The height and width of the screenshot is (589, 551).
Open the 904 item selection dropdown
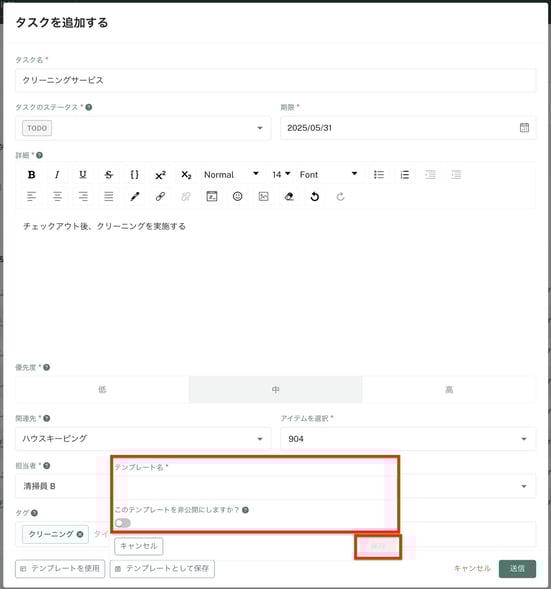408,438
